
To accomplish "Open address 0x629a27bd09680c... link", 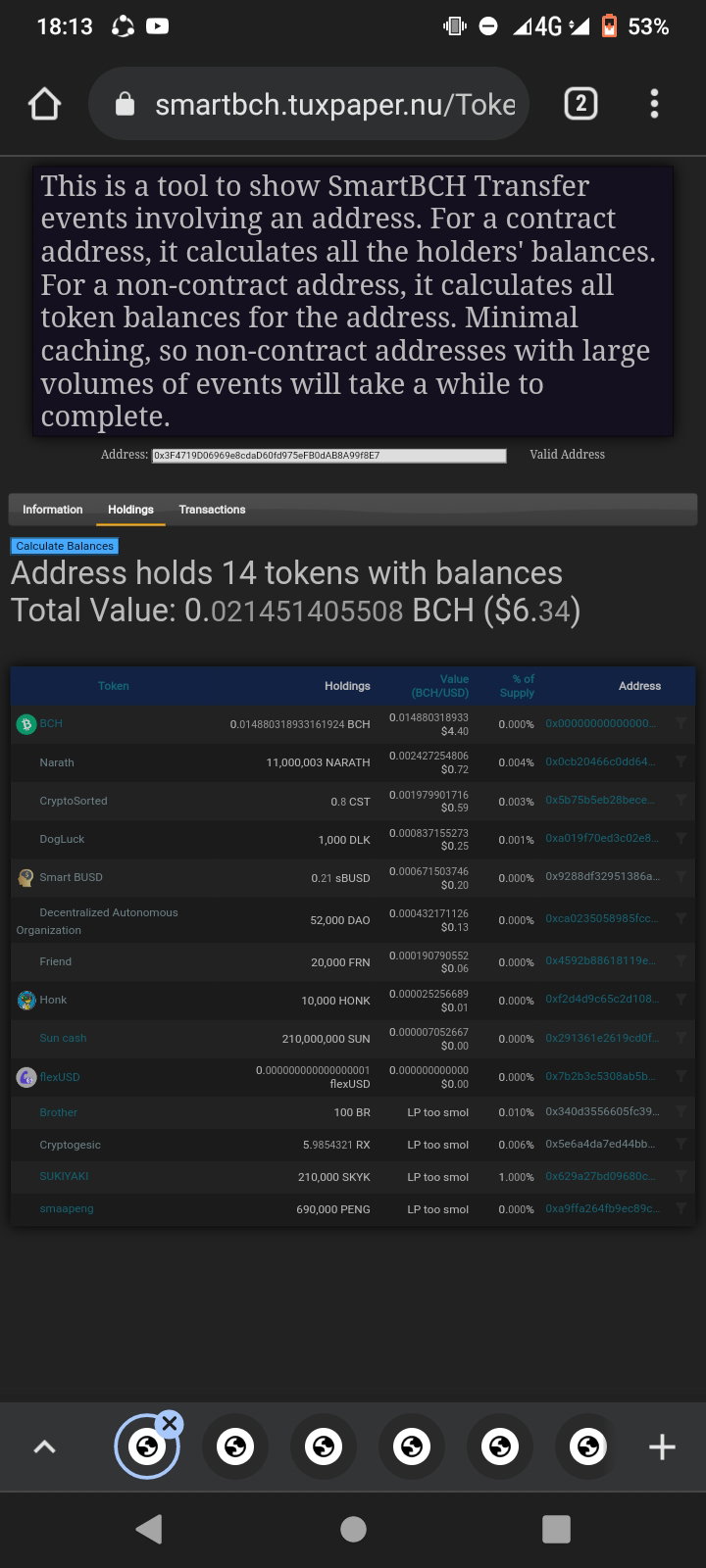I will [x=601, y=1176].
